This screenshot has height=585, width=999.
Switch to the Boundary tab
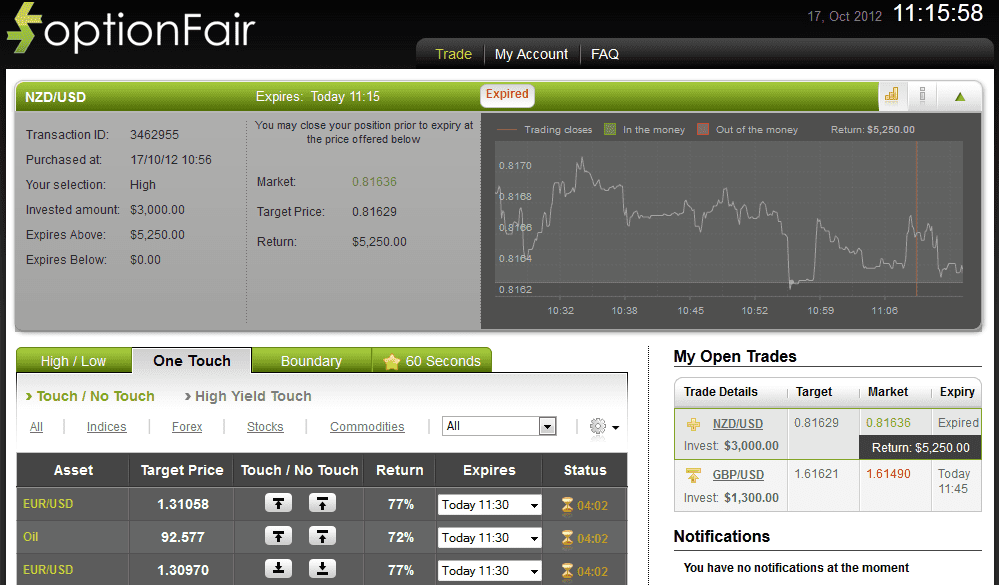[311, 360]
